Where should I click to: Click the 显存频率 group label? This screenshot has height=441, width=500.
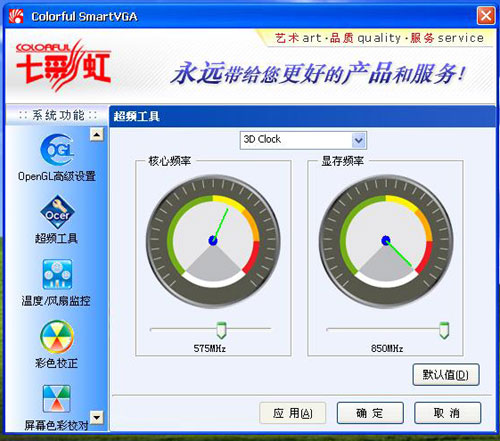(342, 161)
